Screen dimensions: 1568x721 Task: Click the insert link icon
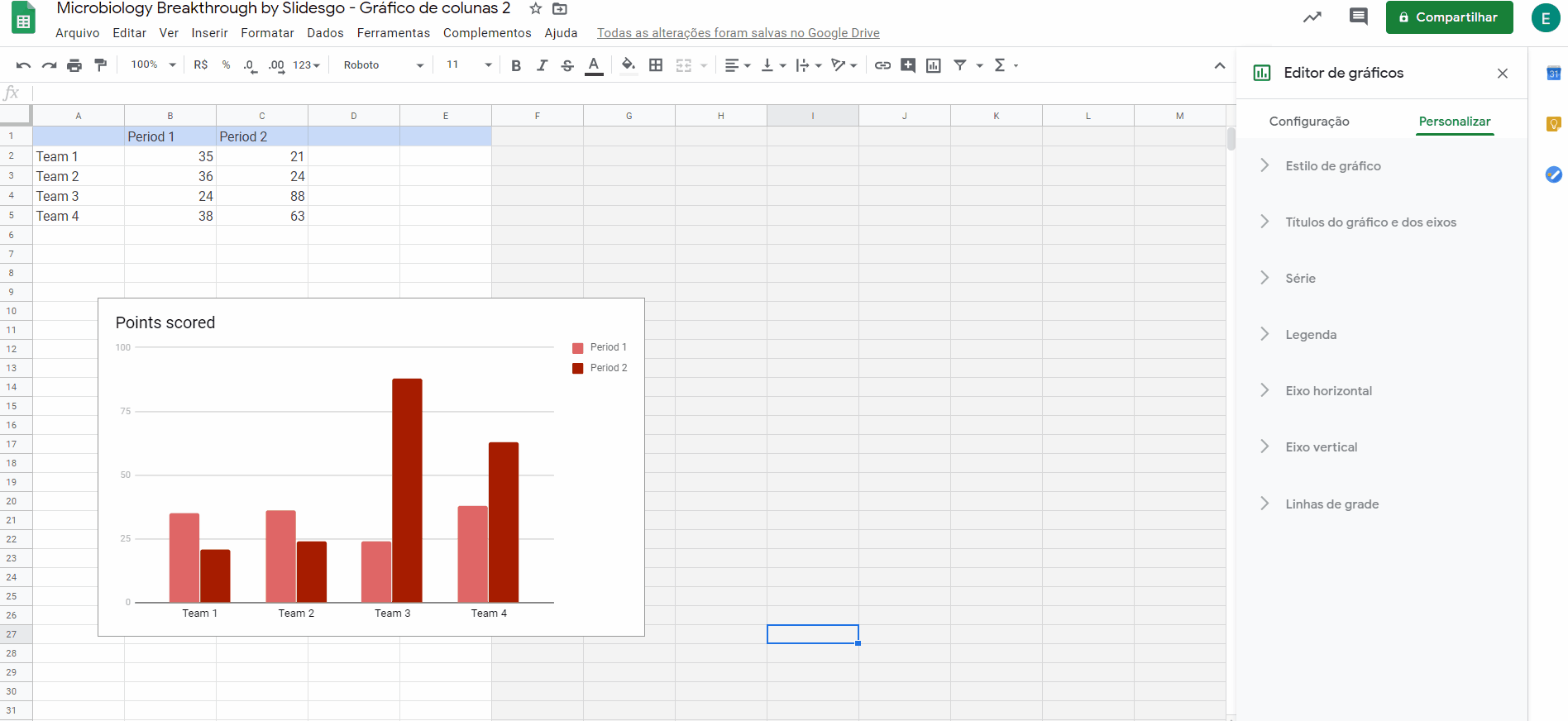[x=882, y=65]
